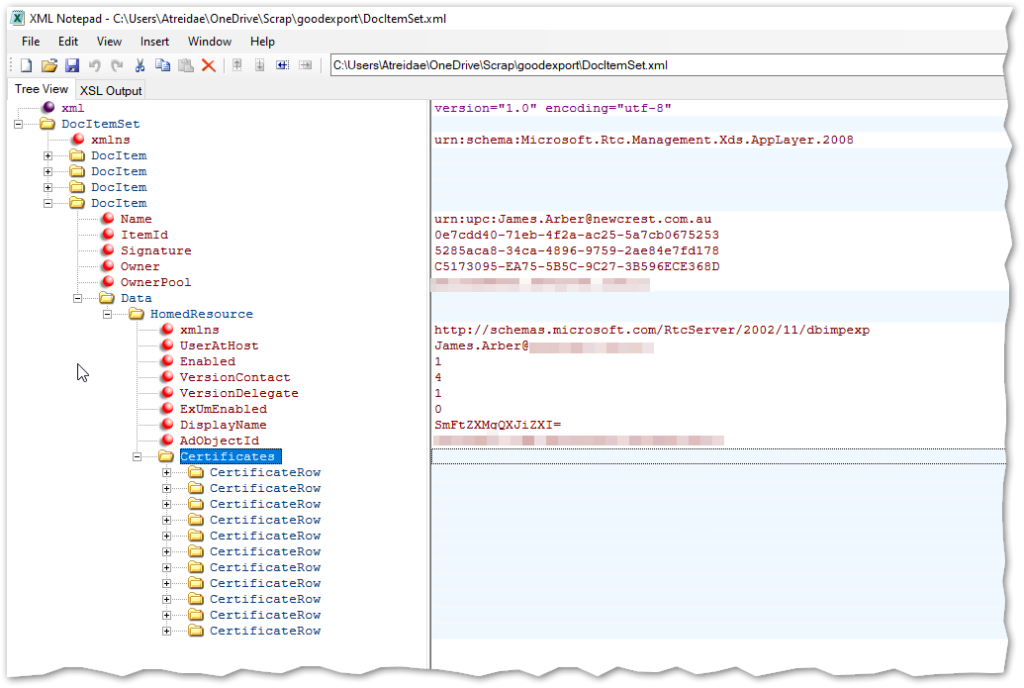Screen dimensions: 1024x688
Task: Expand the first CertificateRow under Certificates
Action: (x=167, y=473)
